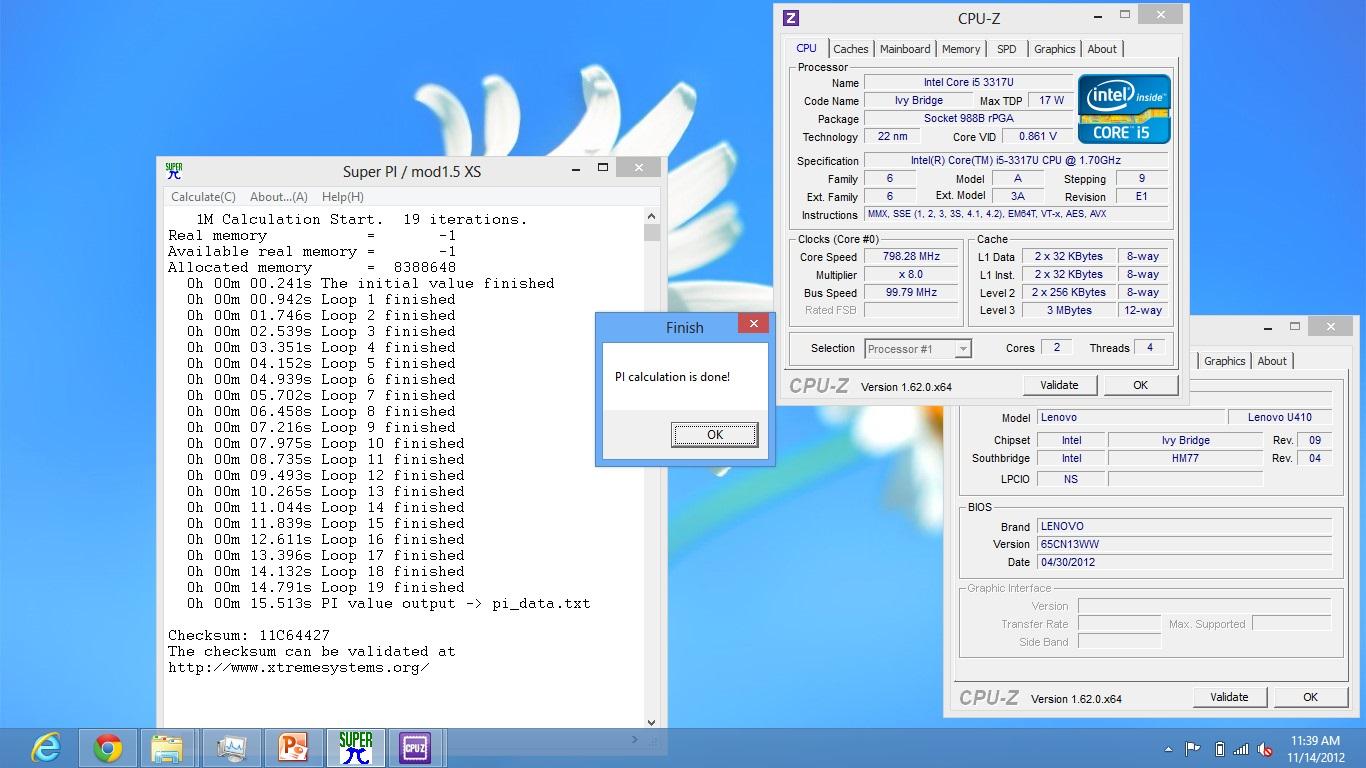Switch to the SPD tab
Viewport: 1366px width, 768px height.
1007,49
